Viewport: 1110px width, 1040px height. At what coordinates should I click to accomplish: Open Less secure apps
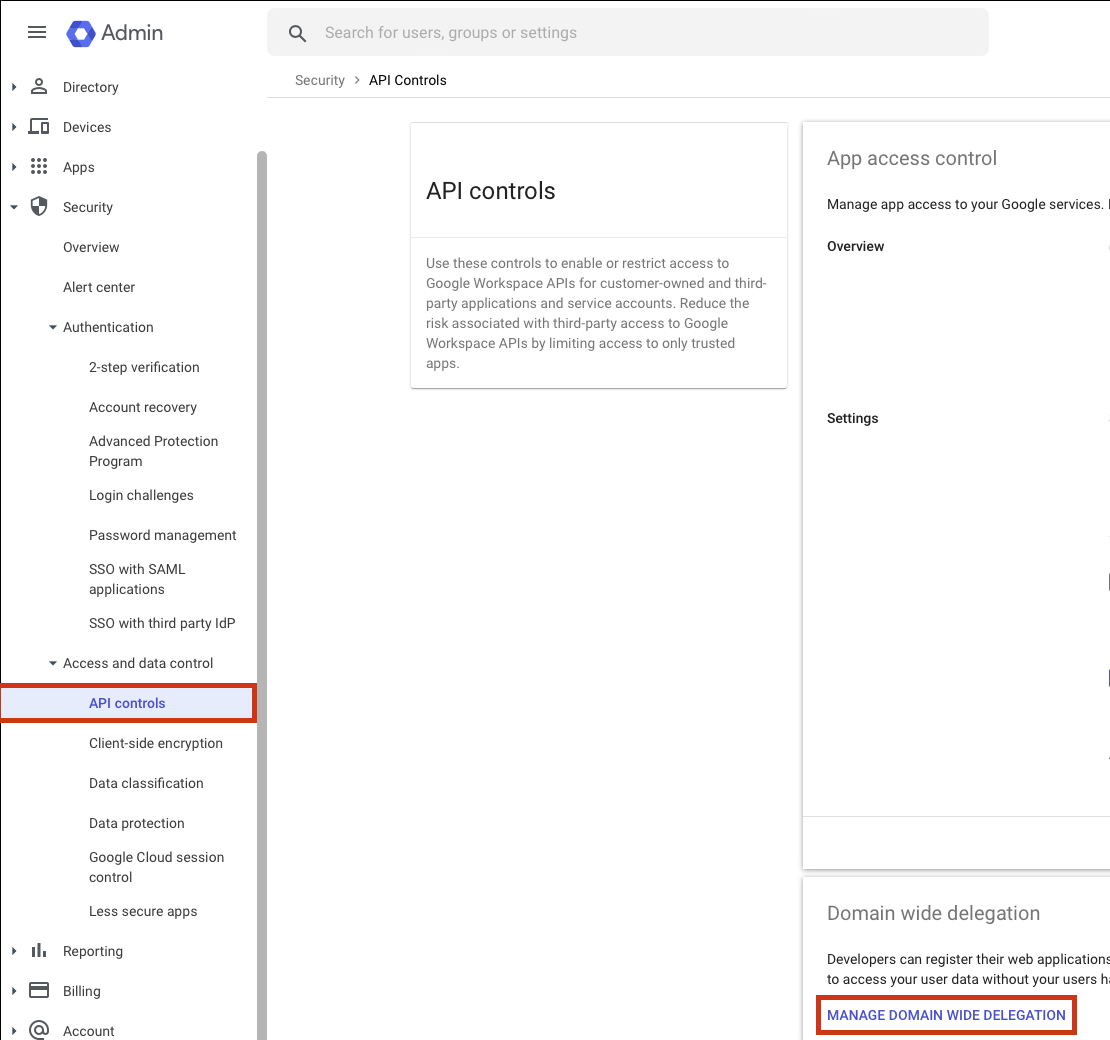coord(143,911)
